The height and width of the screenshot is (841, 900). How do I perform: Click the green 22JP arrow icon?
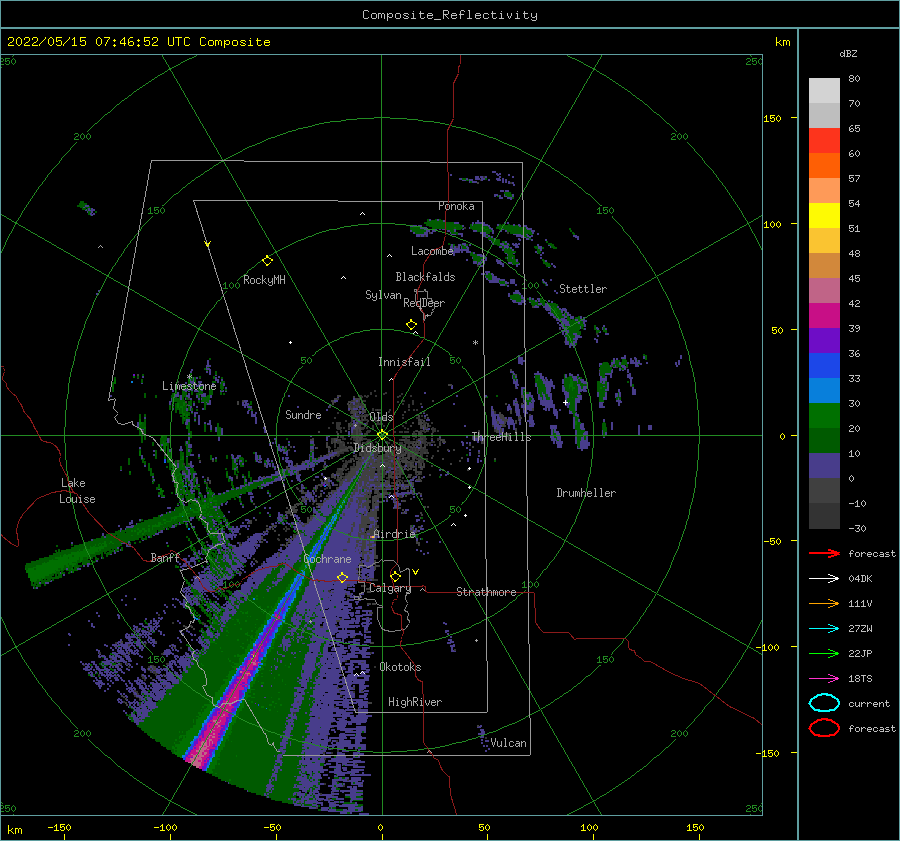(824, 653)
